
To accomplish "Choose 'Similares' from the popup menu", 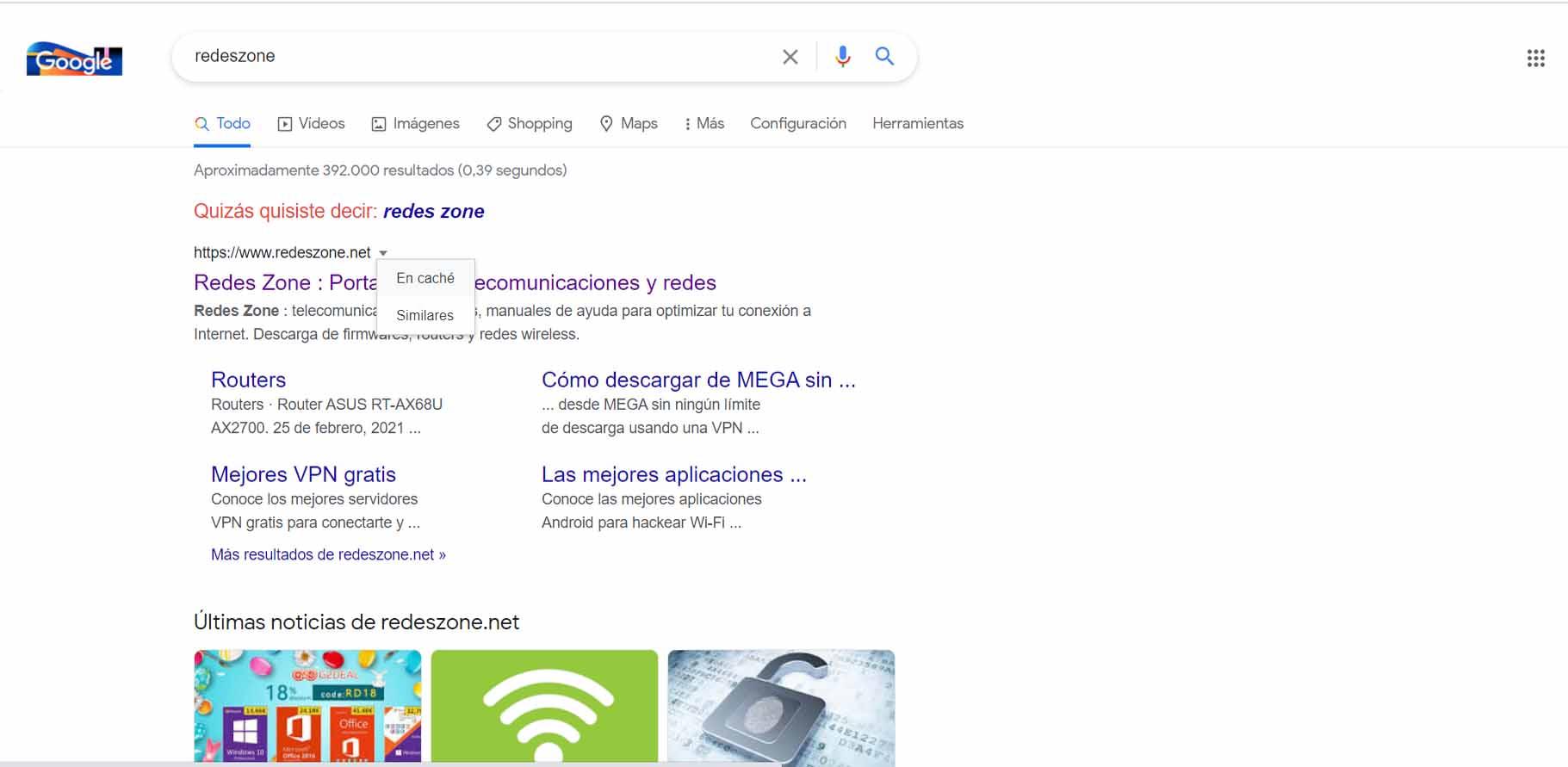I will click(425, 315).
